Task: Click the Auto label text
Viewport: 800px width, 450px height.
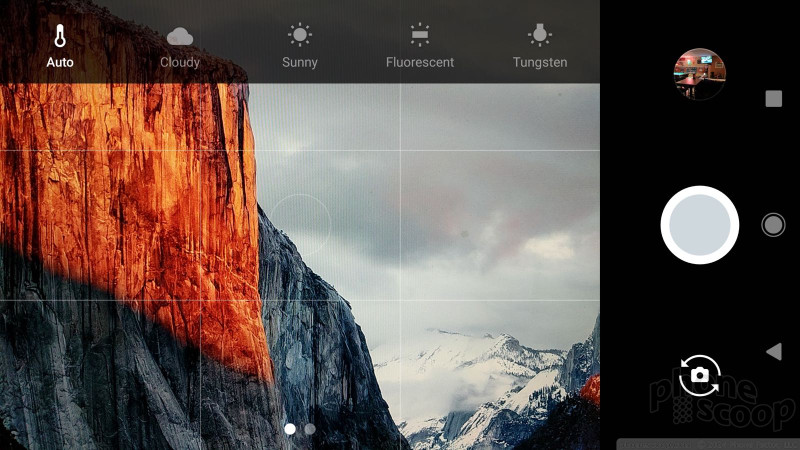Action: coord(60,62)
